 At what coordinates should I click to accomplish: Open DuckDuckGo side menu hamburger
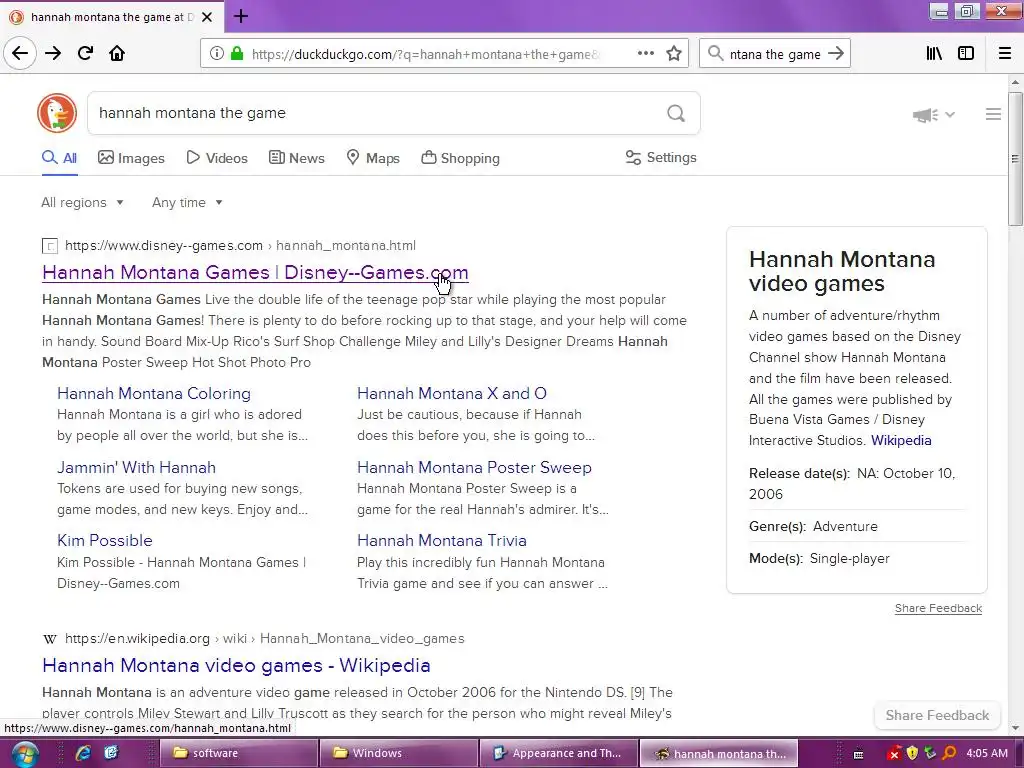tap(993, 114)
